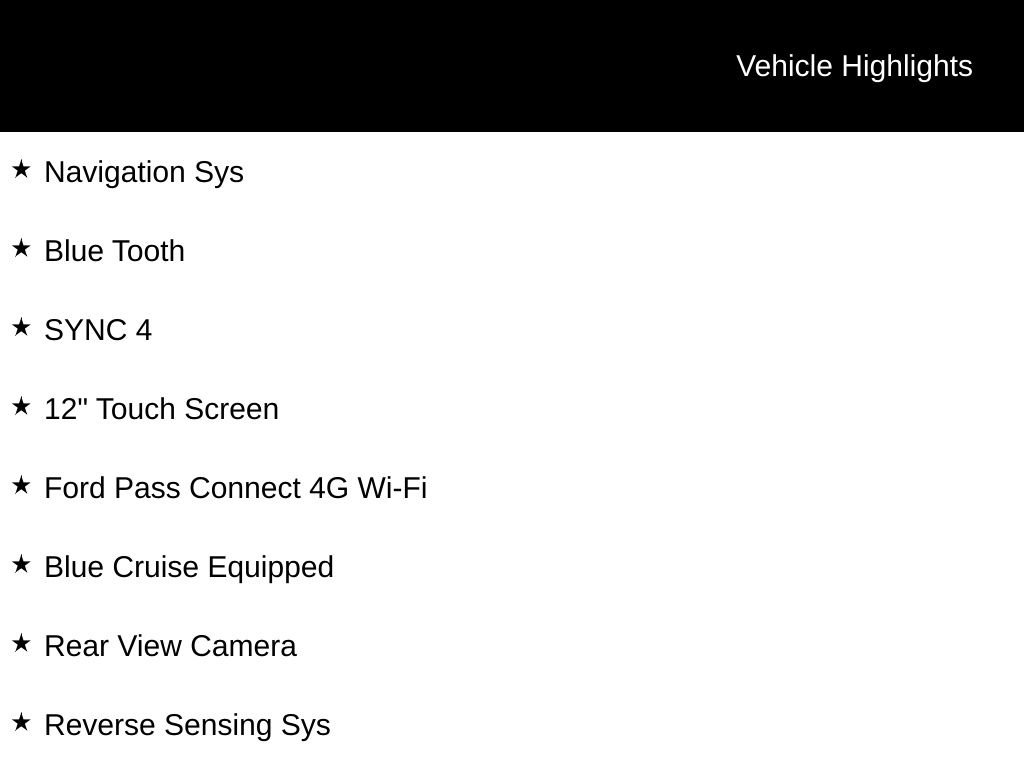The image size is (1024, 768).
Task: Select the Blue Tooth list item
Action: [x=115, y=251]
